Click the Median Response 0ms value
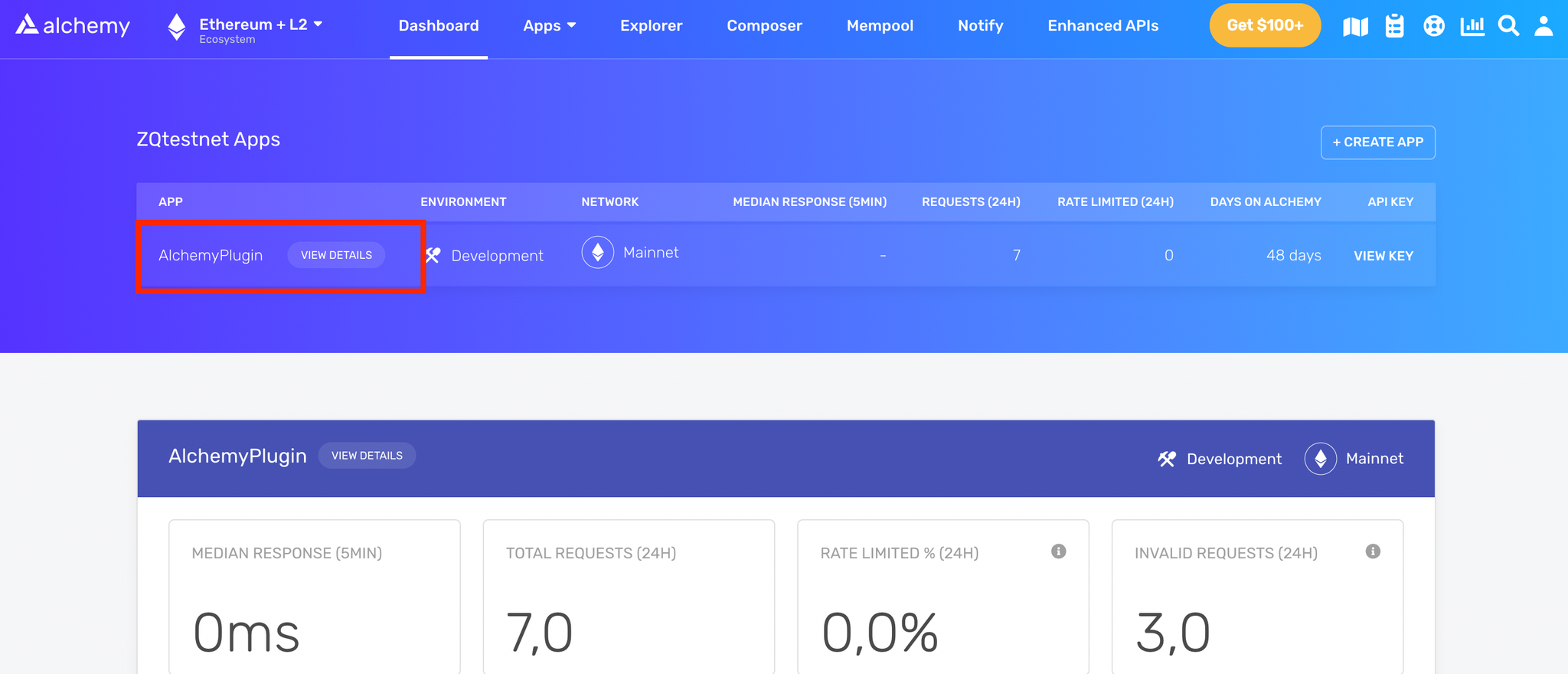 (246, 633)
